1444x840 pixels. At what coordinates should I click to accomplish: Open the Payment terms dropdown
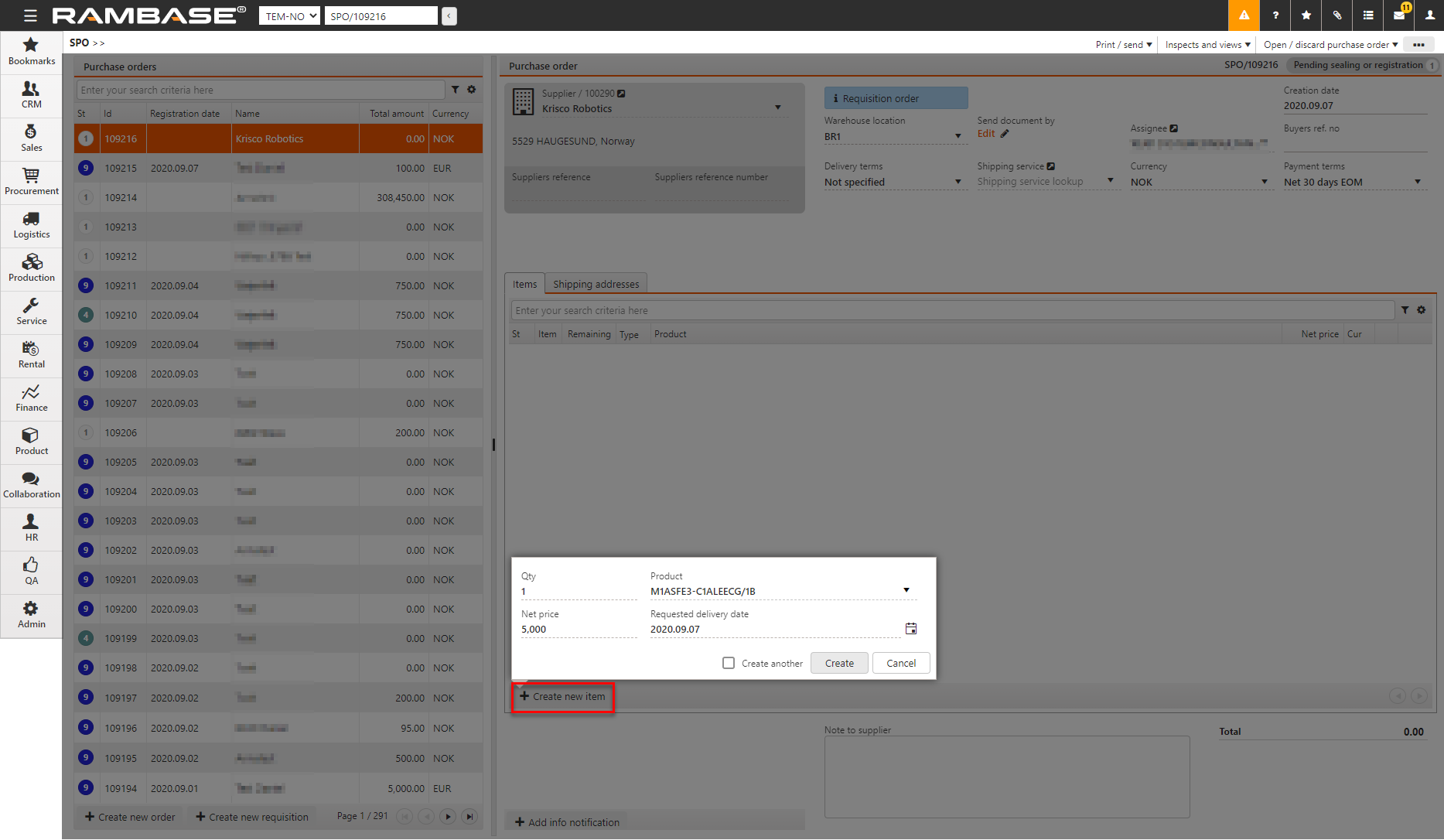click(1418, 183)
